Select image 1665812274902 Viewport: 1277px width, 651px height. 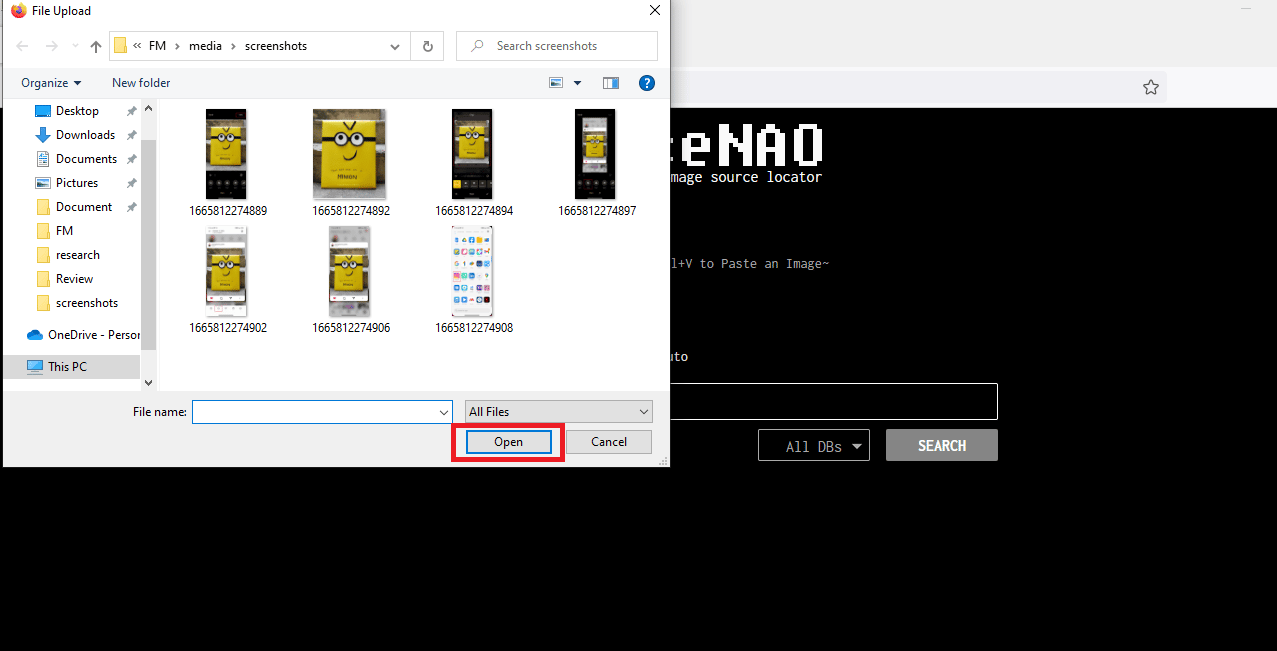click(x=227, y=280)
